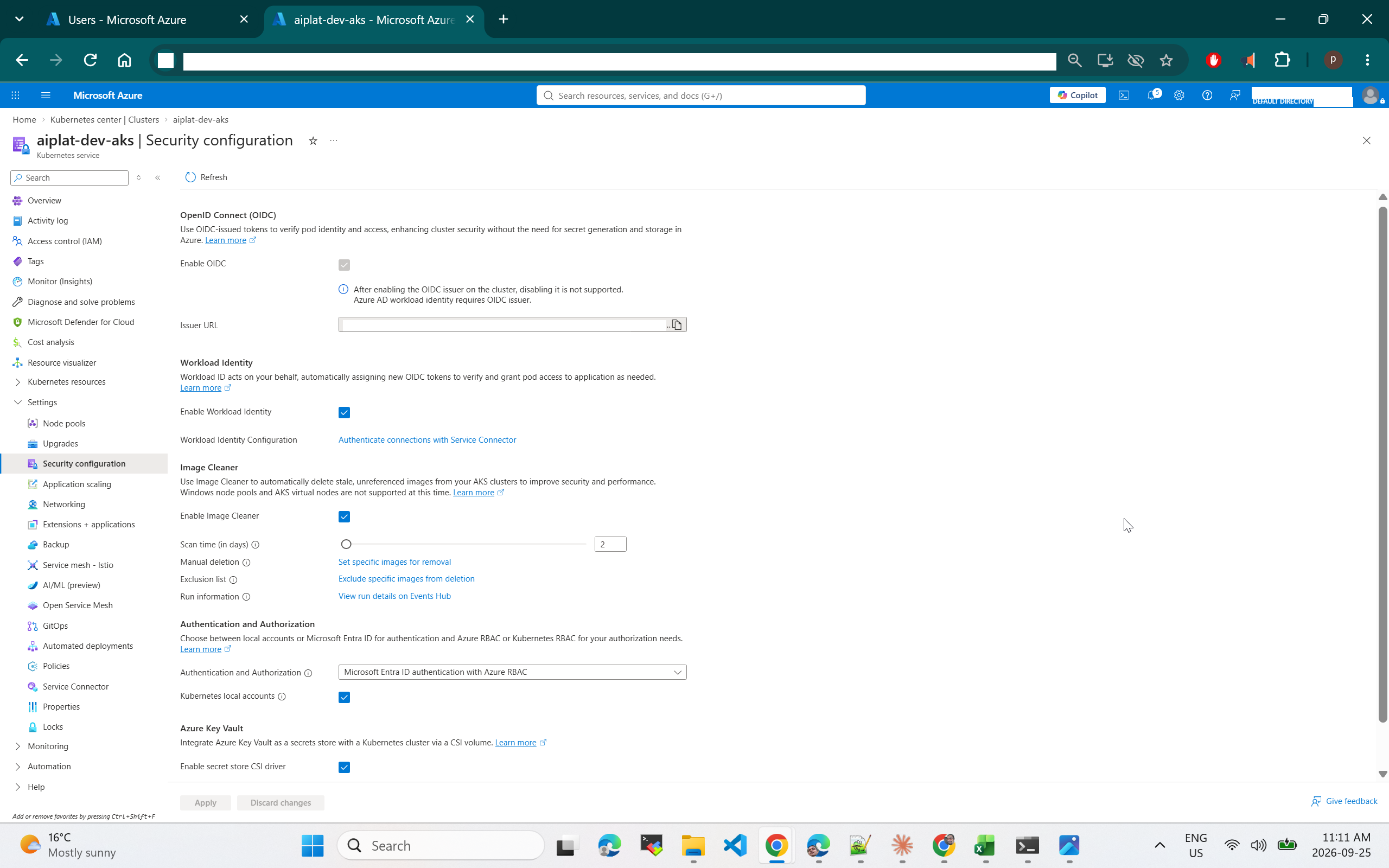Copy the Issuer URL to clipboard
Image resolution: width=1389 pixels, height=868 pixels.
click(677, 325)
